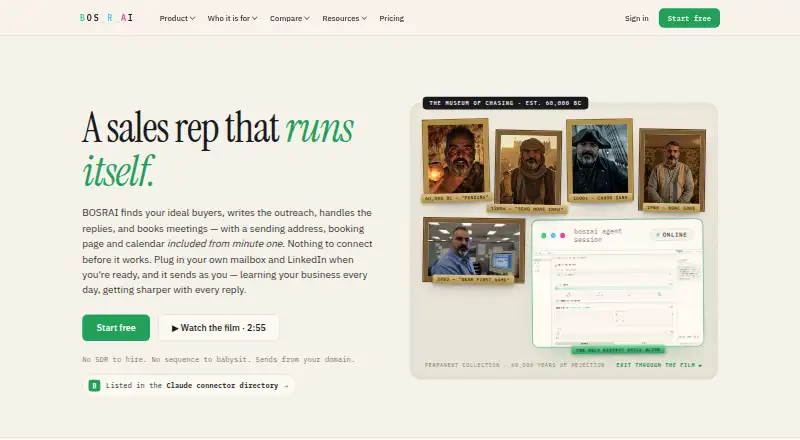800x440 pixels.
Task: Expand the Who it is for menu
Action: coord(232,18)
